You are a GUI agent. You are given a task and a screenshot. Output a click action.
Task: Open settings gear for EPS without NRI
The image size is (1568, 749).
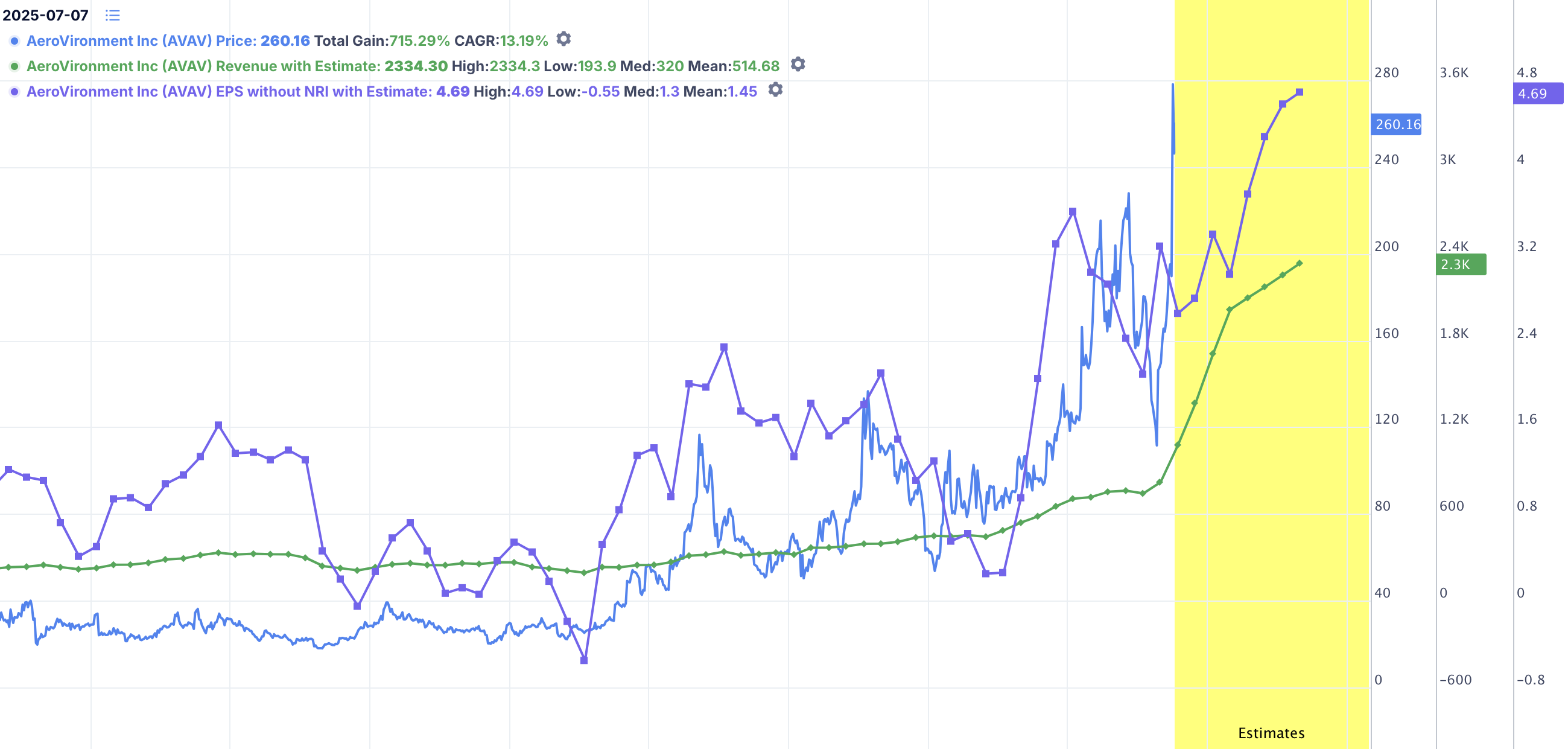point(775,90)
